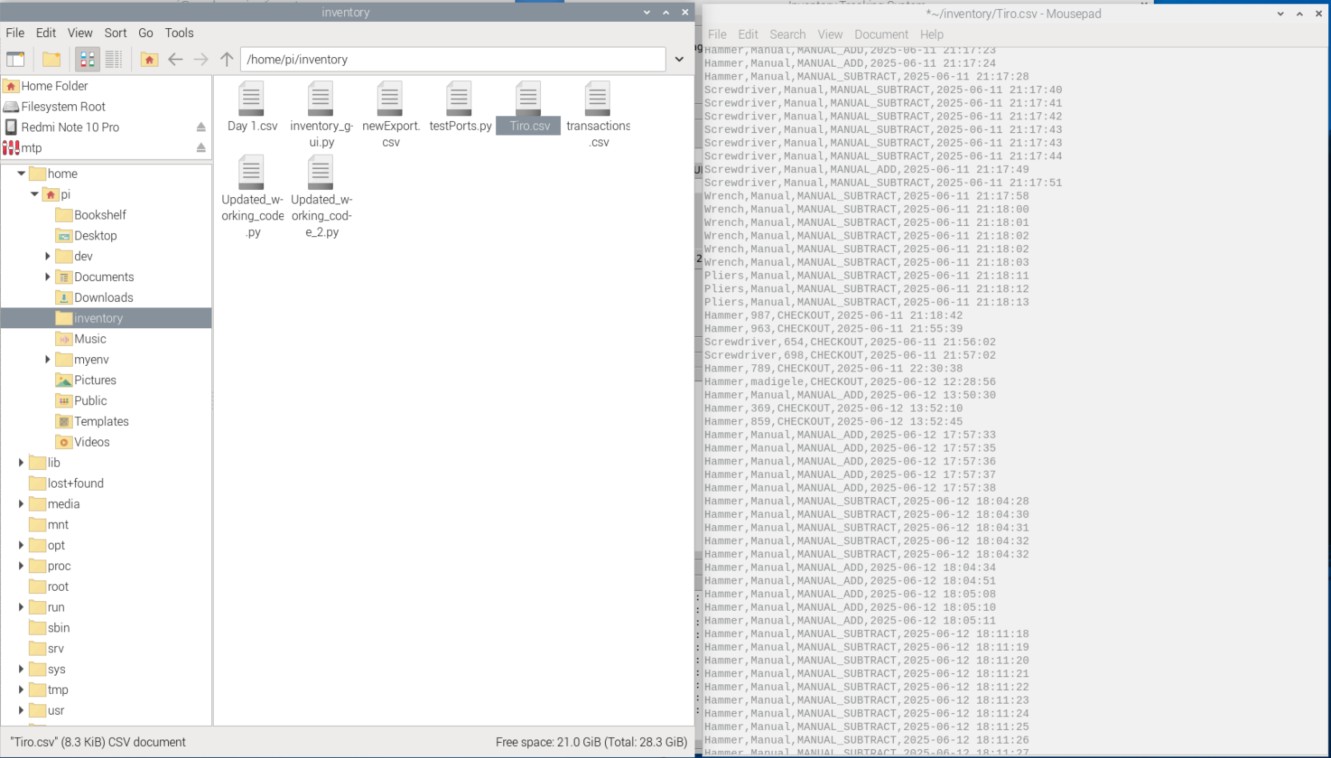Collapse the home tree node
The height and width of the screenshot is (758, 1331).
pos(21,173)
